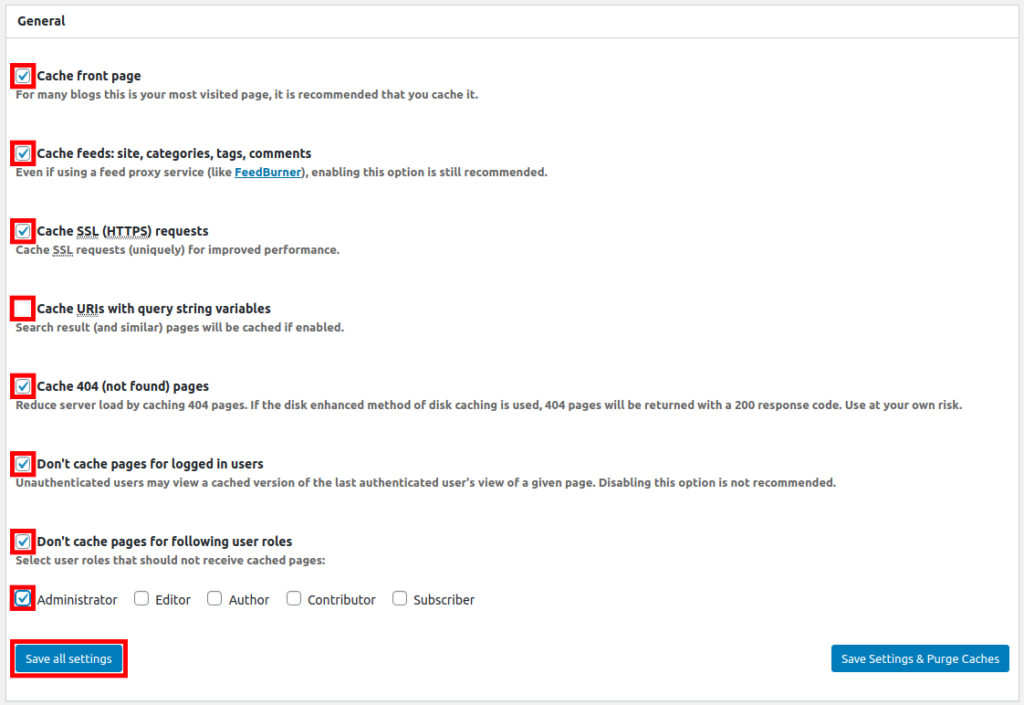Check the Subscriber role checkbox
This screenshot has height=705, width=1024.
pos(399,598)
